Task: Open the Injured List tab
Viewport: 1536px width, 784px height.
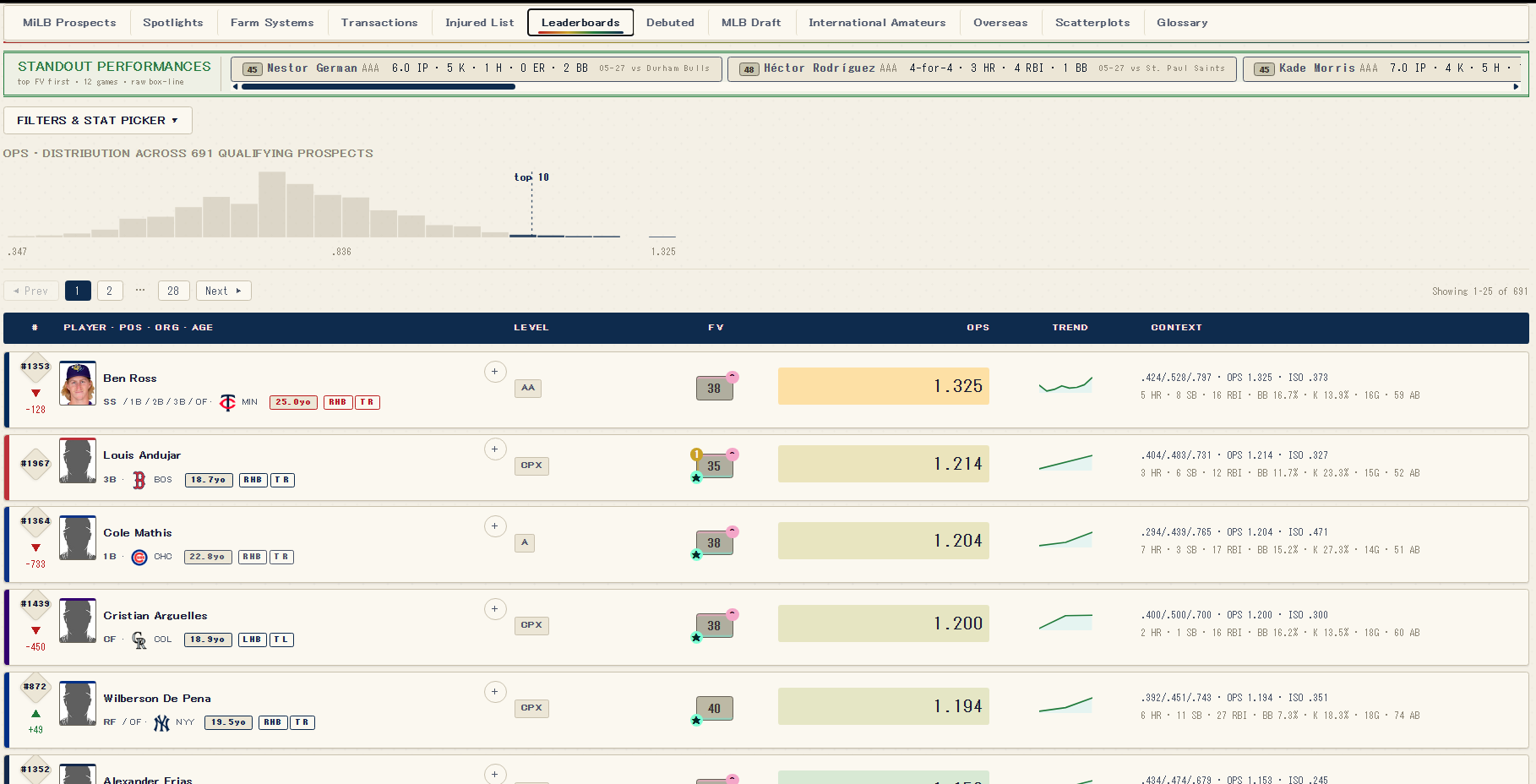Action: coord(479,23)
